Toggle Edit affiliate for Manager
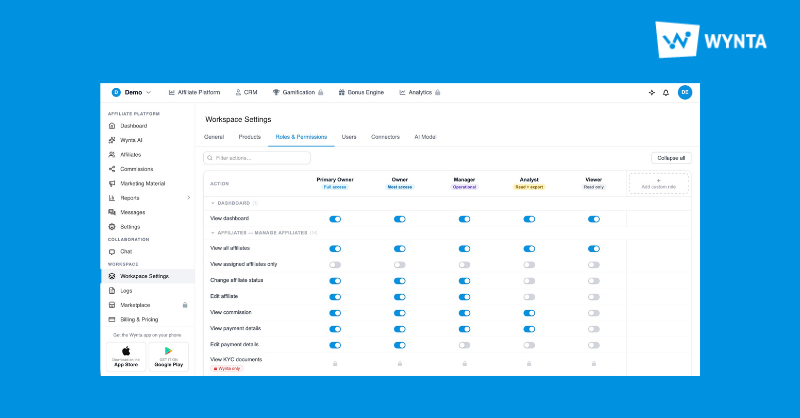The image size is (800, 418). click(464, 297)
